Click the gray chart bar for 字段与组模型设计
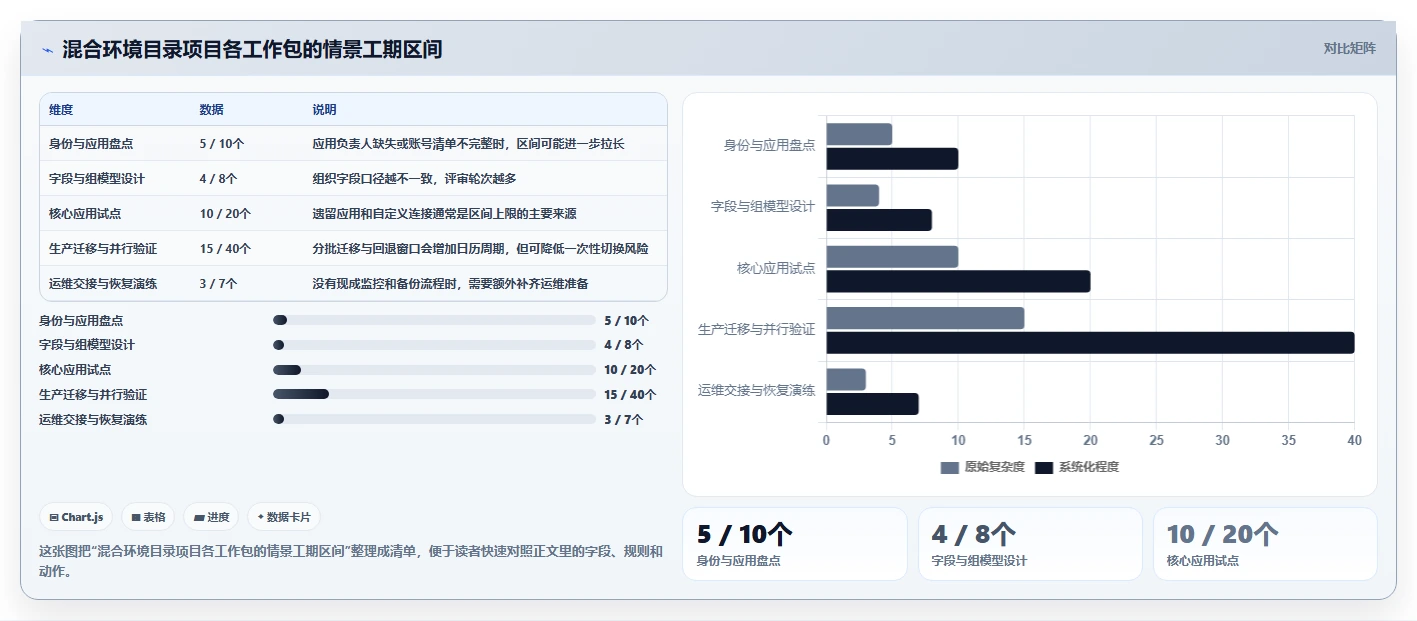 852,195
